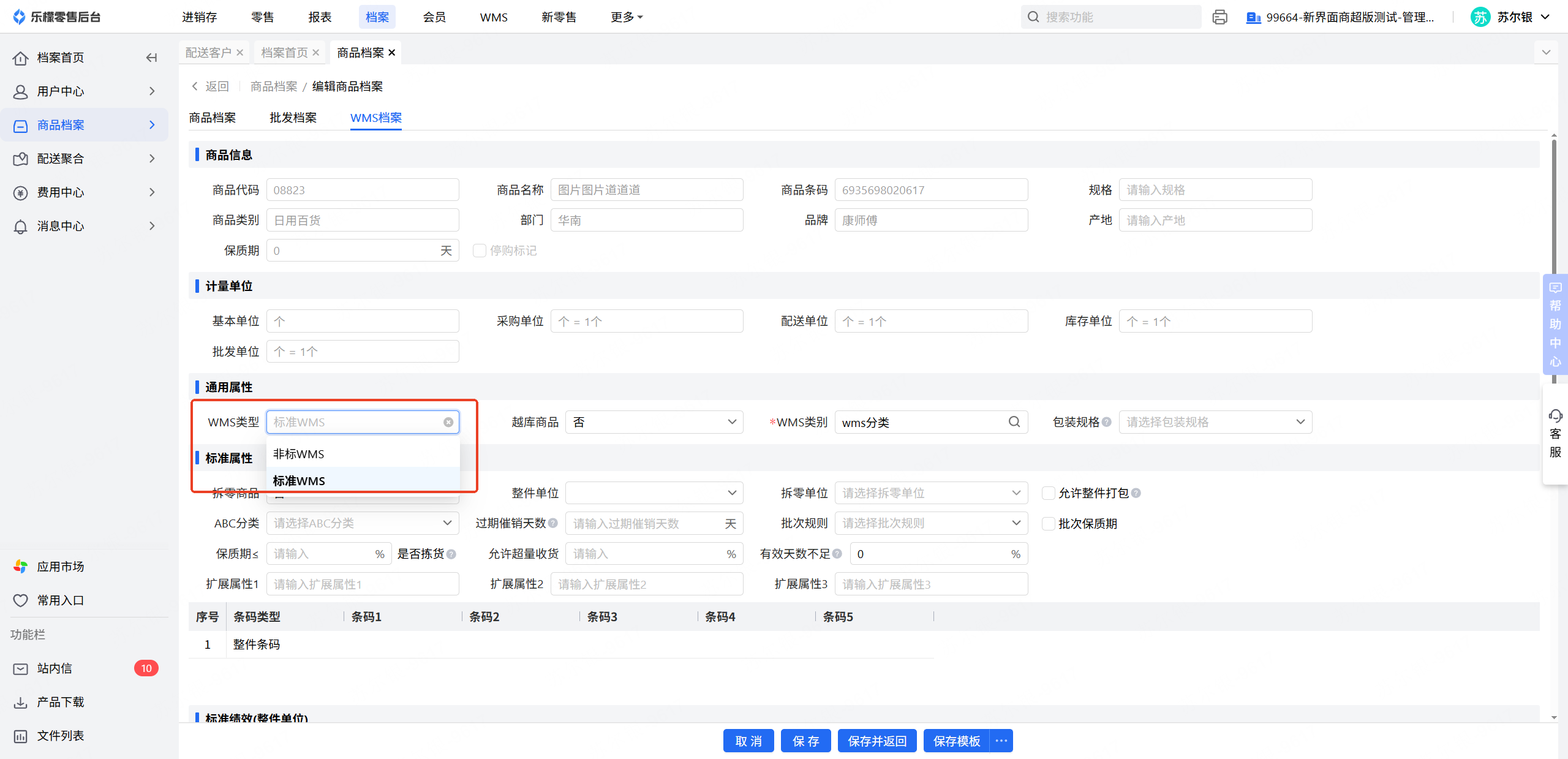The image size is (1568, 759).
Task: Click 保存并返回 button
Action: pyautogui.click(x=876, y=741)
